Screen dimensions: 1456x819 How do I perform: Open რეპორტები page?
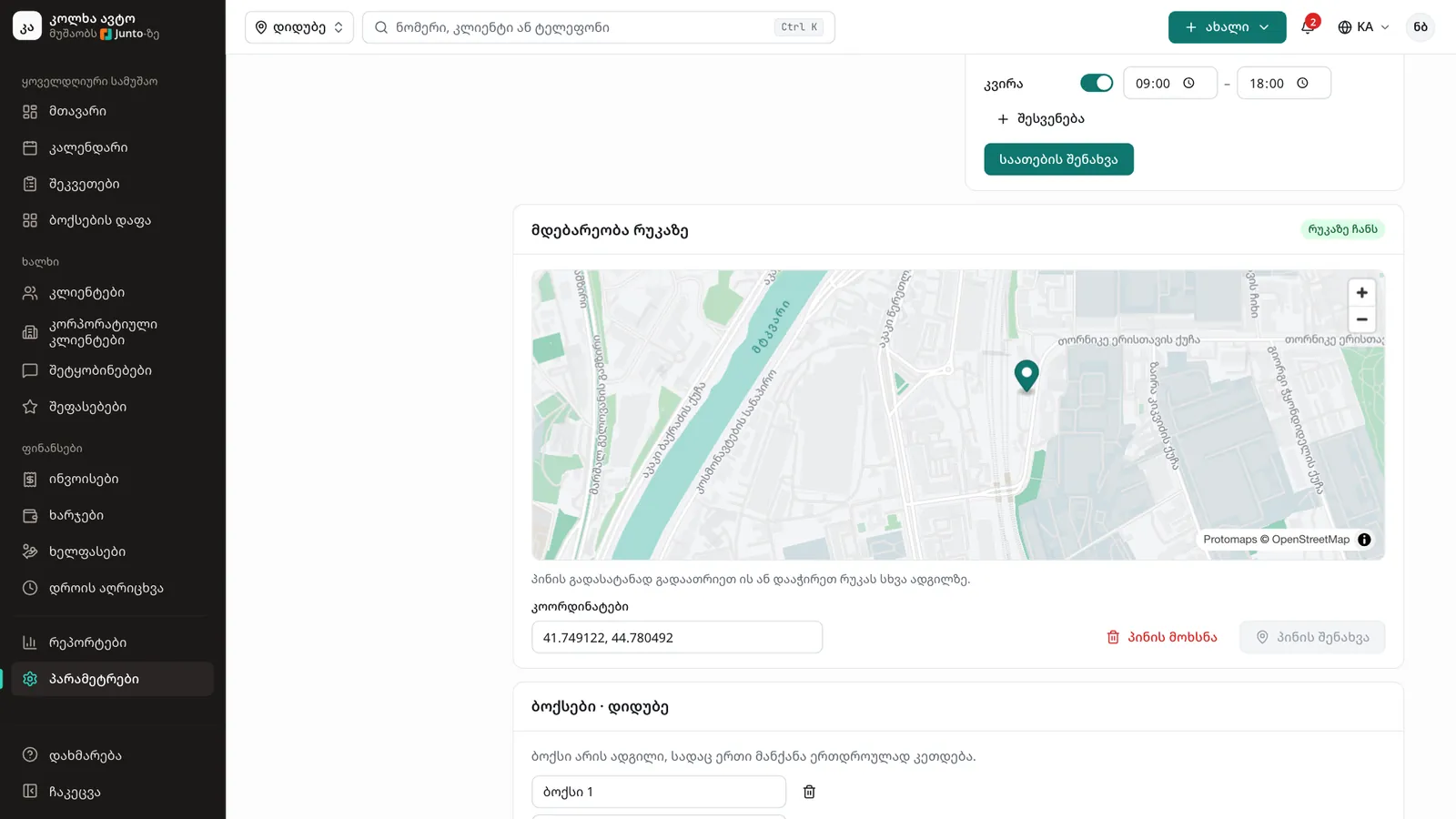(x=113, y=642)
